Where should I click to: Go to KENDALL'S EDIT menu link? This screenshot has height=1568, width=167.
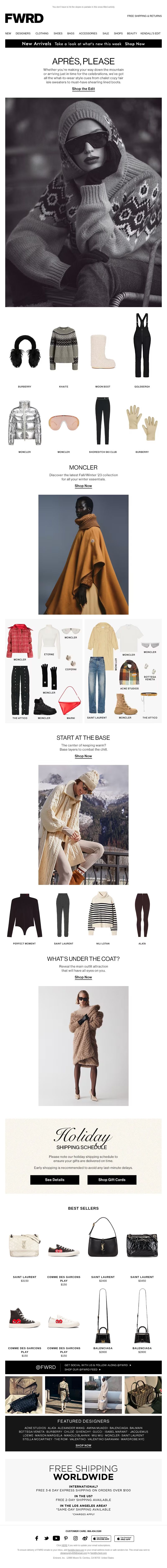151,34
